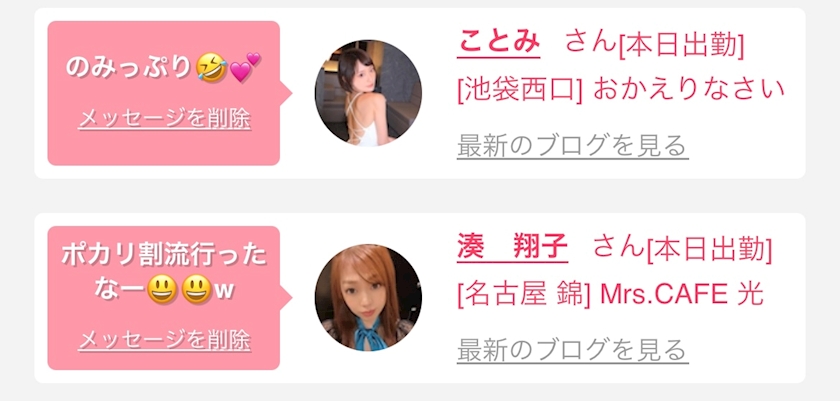
Task: Click the second smiley emoji before w
Action: click(196, 292)
